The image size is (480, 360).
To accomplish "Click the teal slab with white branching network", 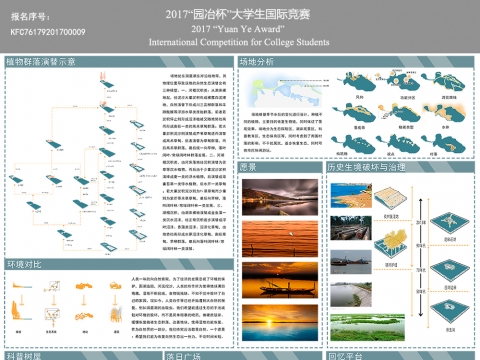I will tap(449, 222).
